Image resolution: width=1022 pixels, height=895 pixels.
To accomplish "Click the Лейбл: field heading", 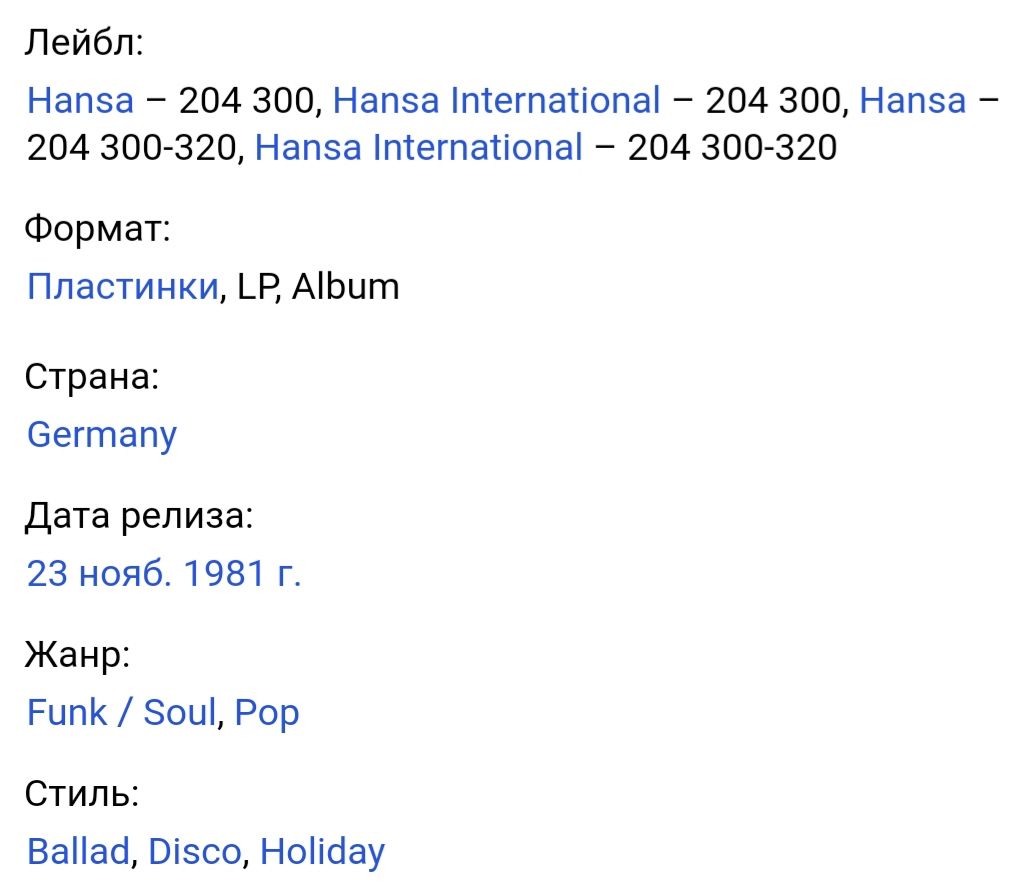I will coord(84,43).
